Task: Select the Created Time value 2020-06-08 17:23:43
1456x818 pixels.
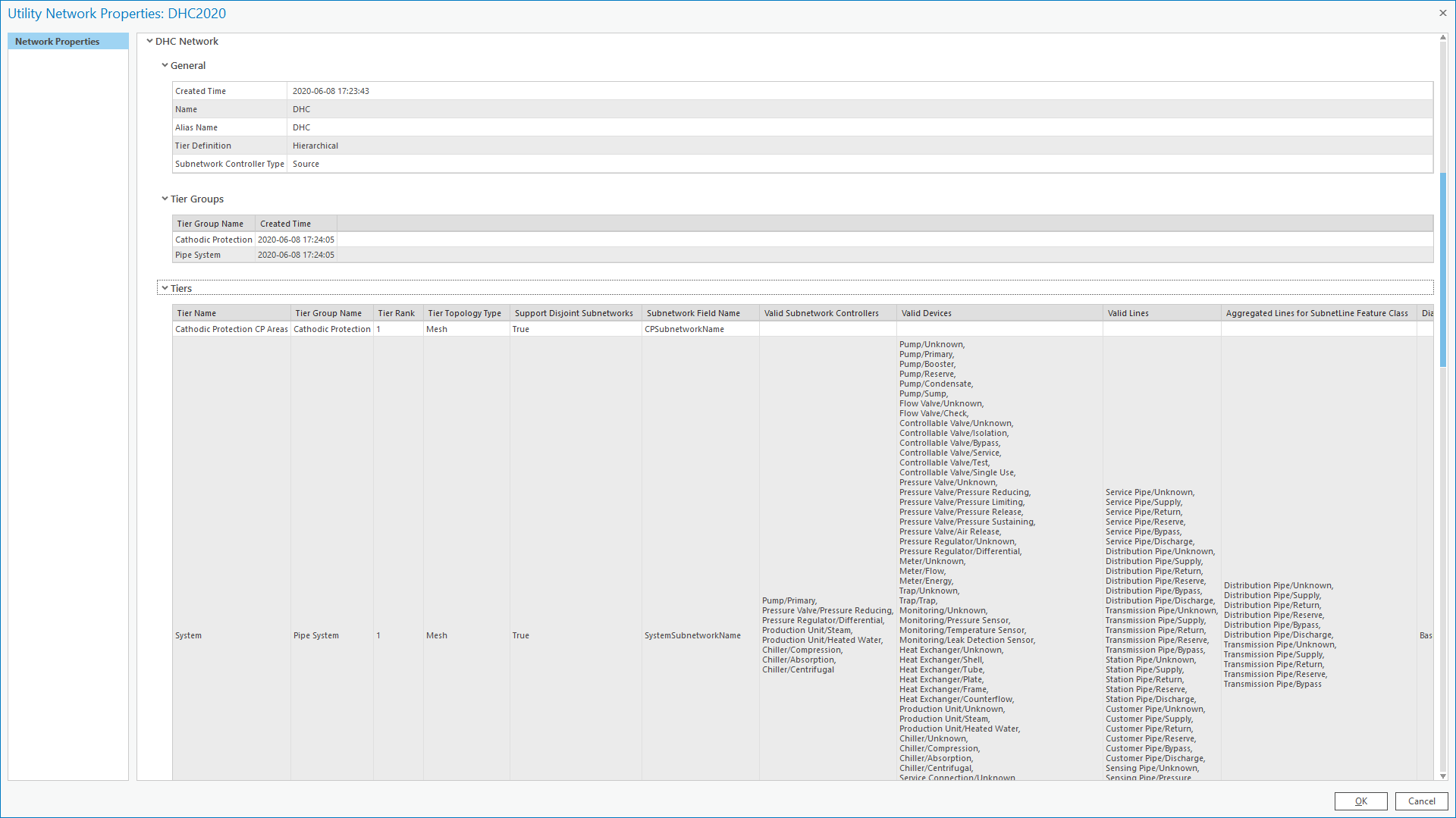Action: click(331, 91)
